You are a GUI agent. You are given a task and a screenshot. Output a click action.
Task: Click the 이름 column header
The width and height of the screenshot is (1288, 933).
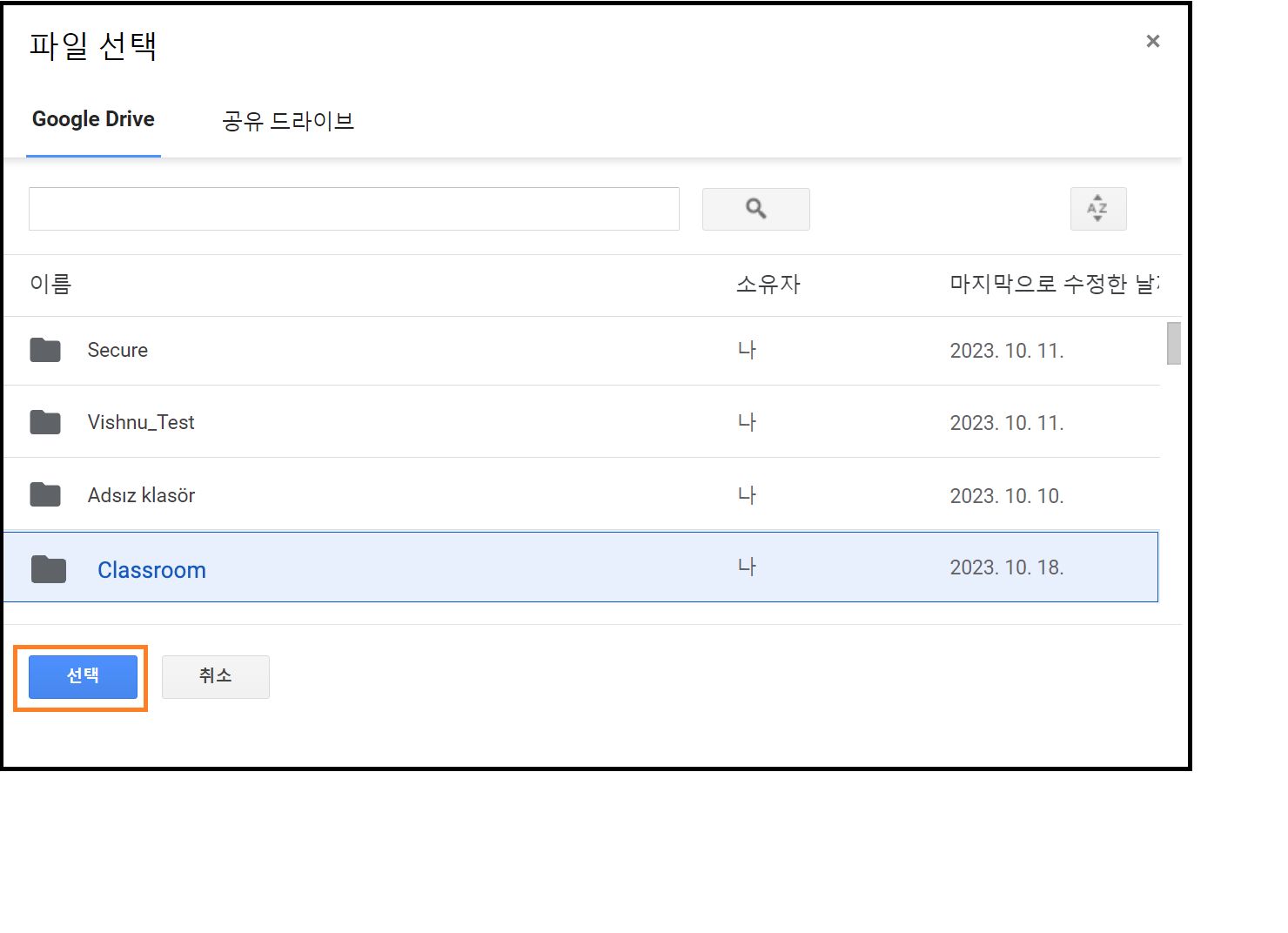[x=50, y=284]
